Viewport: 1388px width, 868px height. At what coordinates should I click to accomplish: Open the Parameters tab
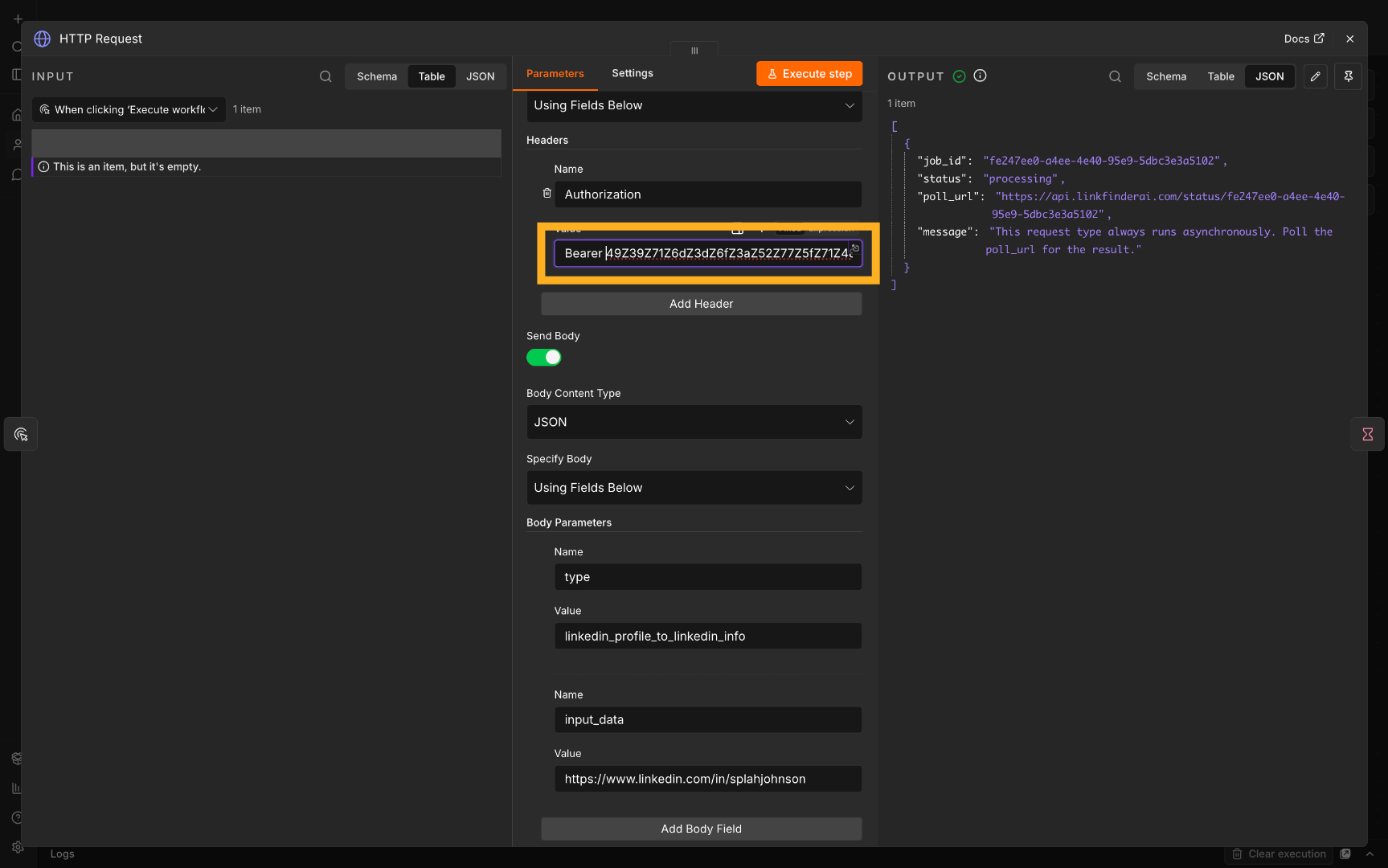[x=555, y=73]
